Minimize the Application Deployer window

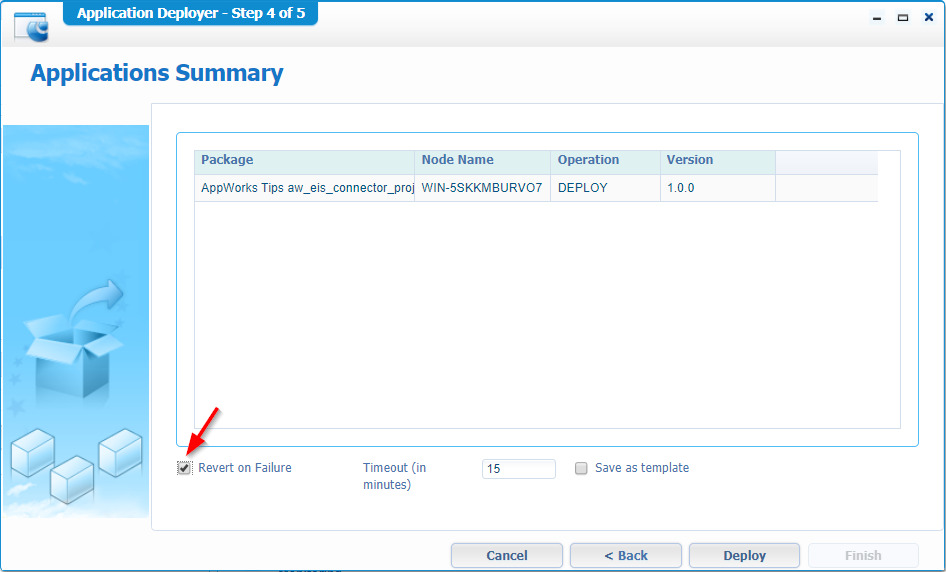[x=877, y=18]
